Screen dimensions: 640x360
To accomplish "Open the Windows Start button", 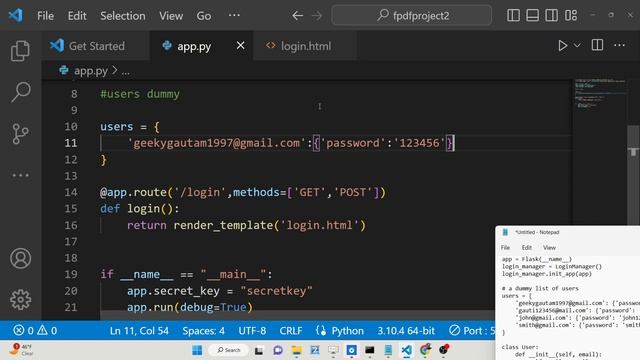I will [x=197, y=350].
